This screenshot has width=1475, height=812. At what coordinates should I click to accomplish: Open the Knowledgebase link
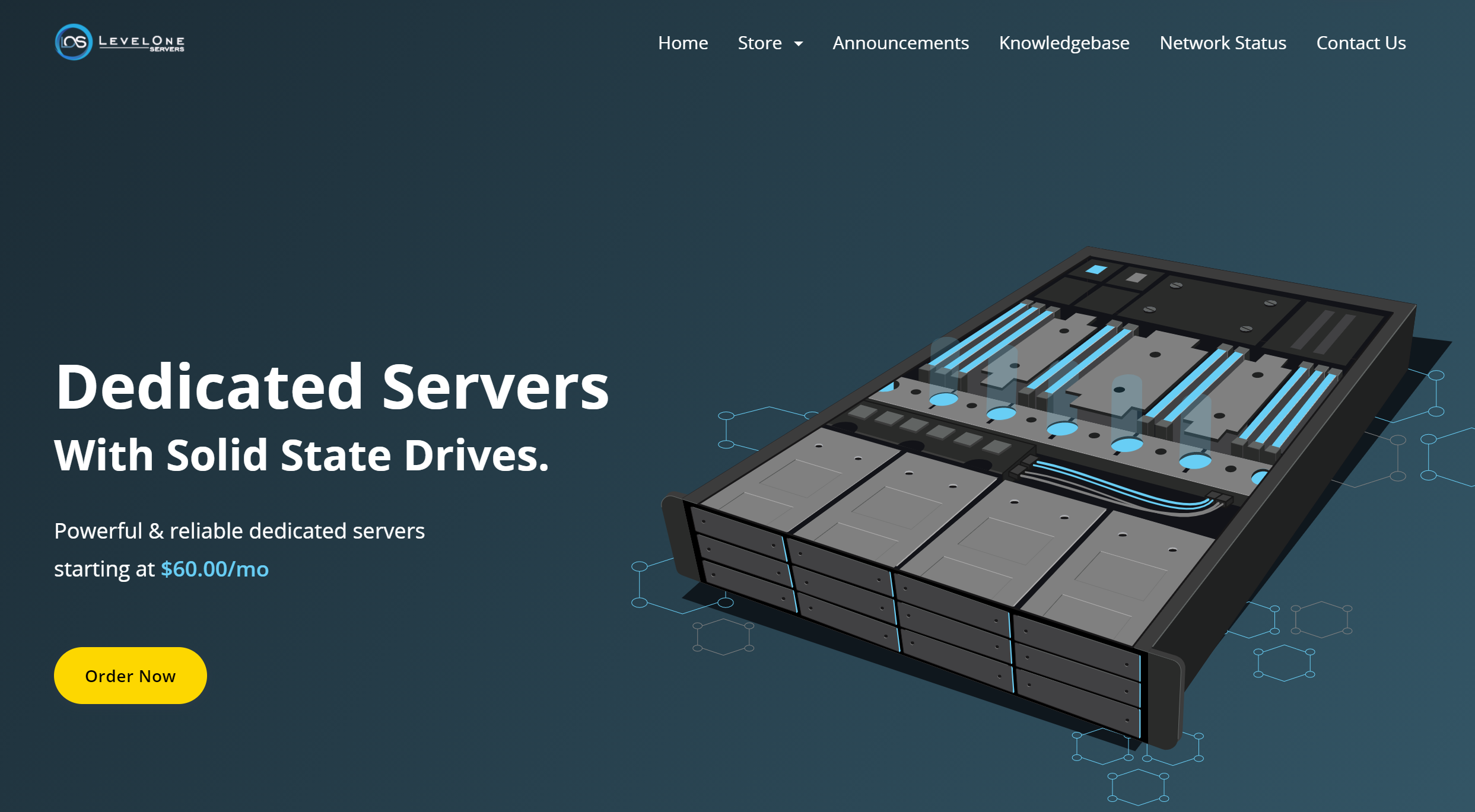[x=1064, y=43]
